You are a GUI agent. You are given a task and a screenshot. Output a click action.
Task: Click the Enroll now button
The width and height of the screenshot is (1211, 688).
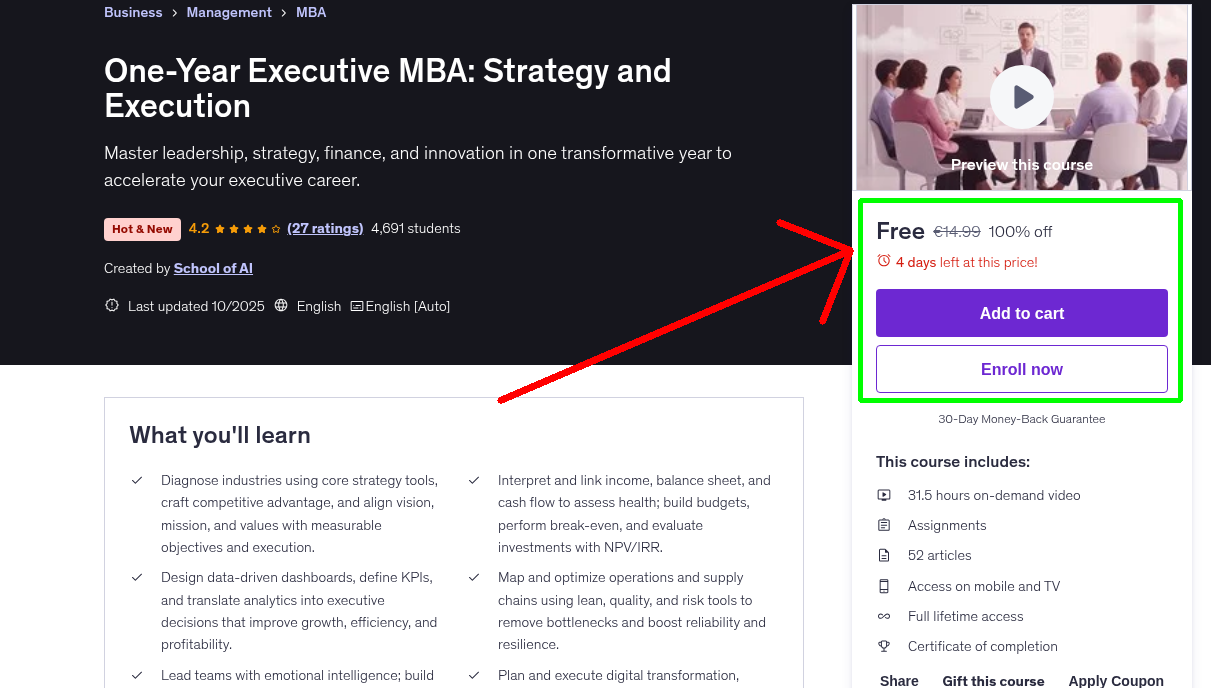1021,369
